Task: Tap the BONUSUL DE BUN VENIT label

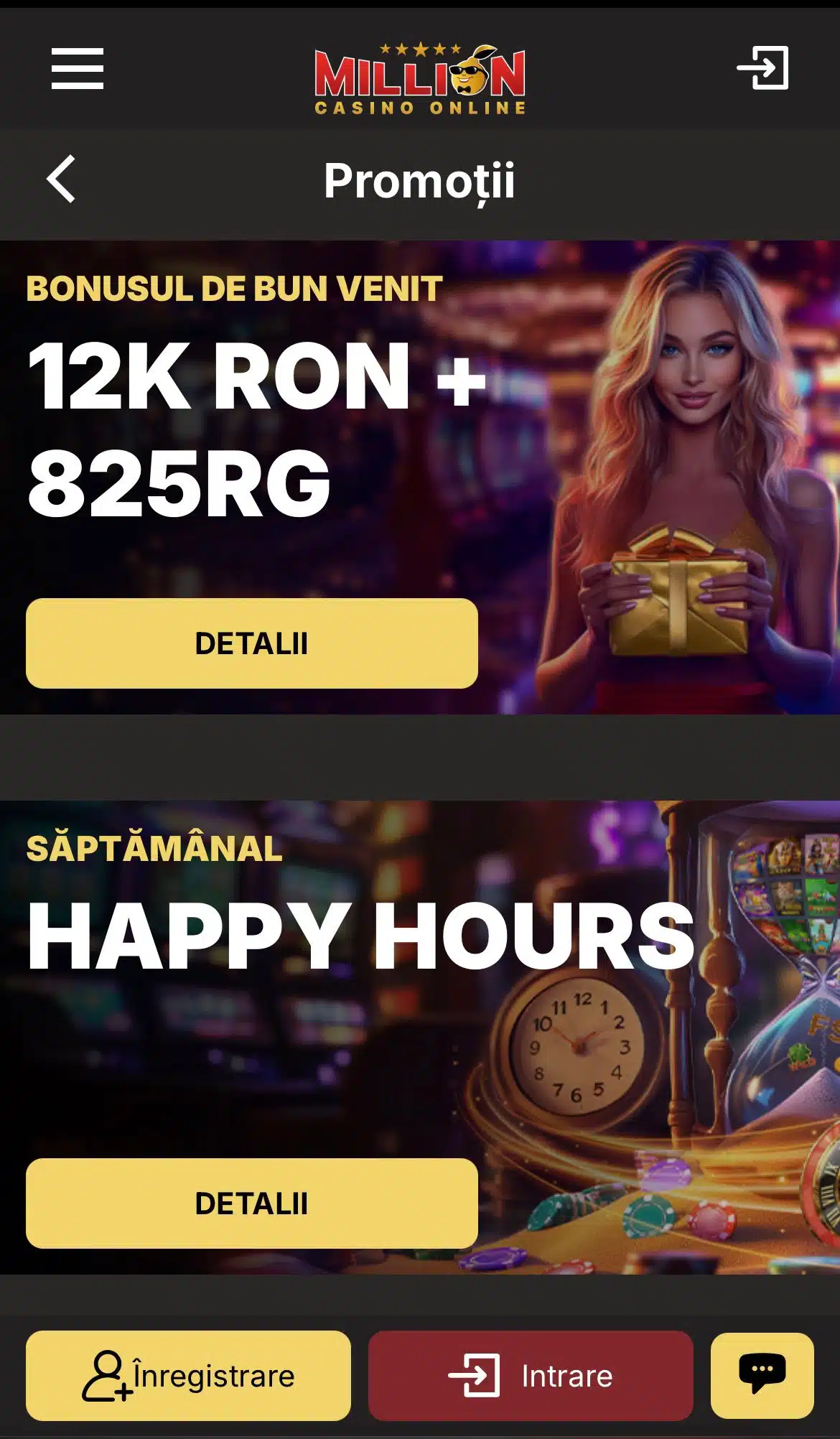Action: 234,289
